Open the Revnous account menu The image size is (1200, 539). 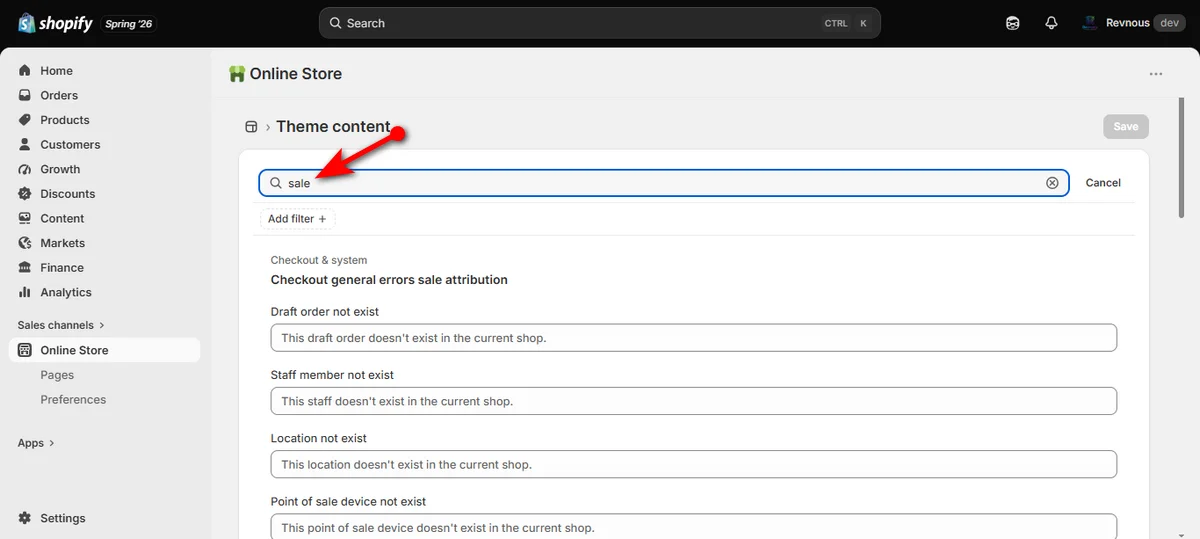tap(1132, 23)
